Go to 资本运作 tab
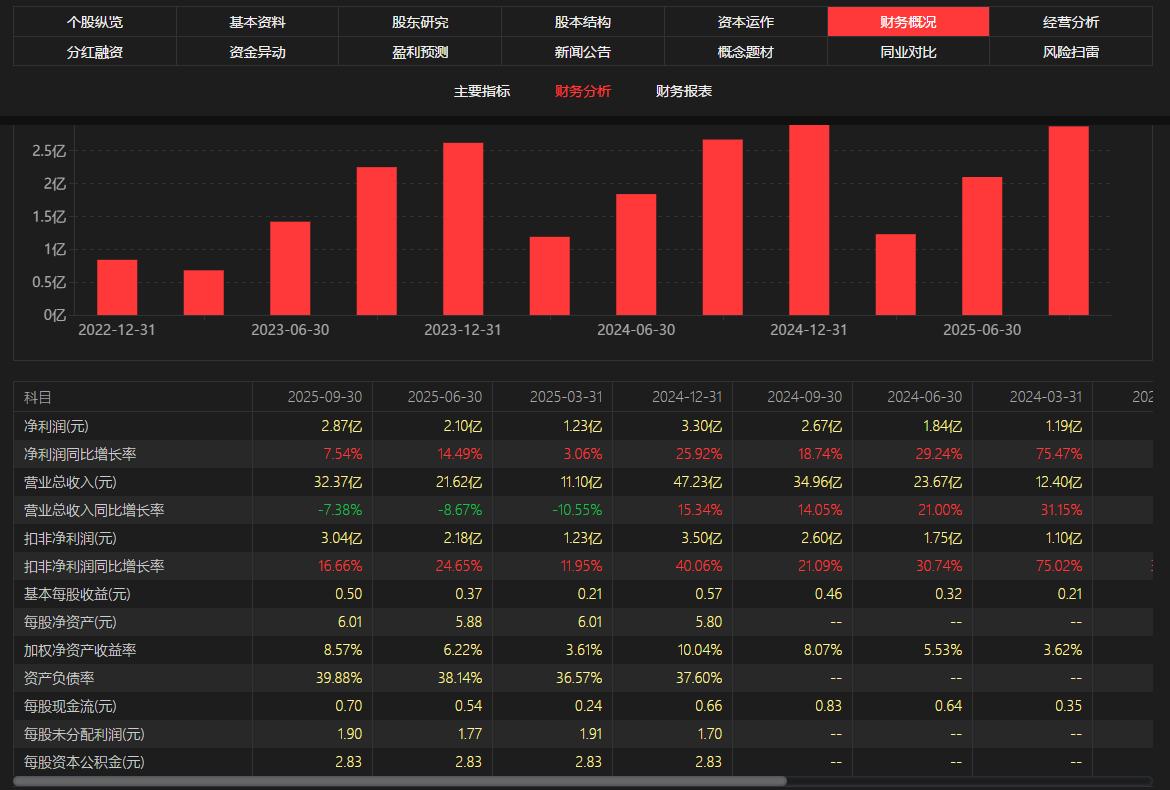1170x790 pixels. tap(745, 22)
